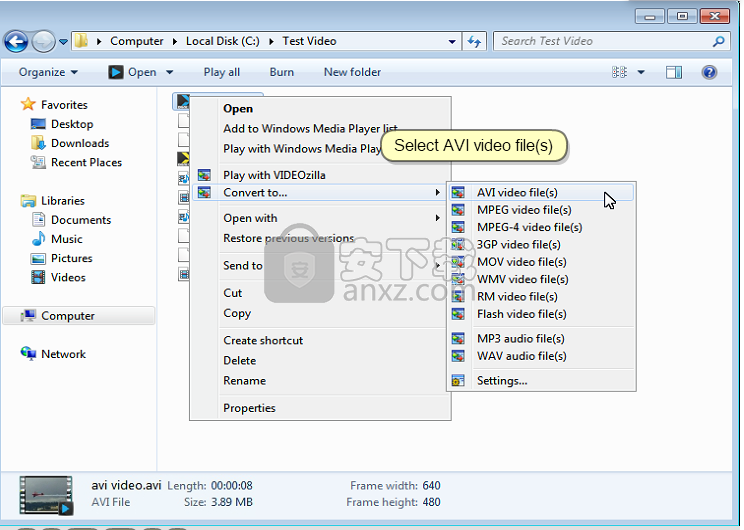Expand the Open with submenu arrow

click(x=437, y=218)
